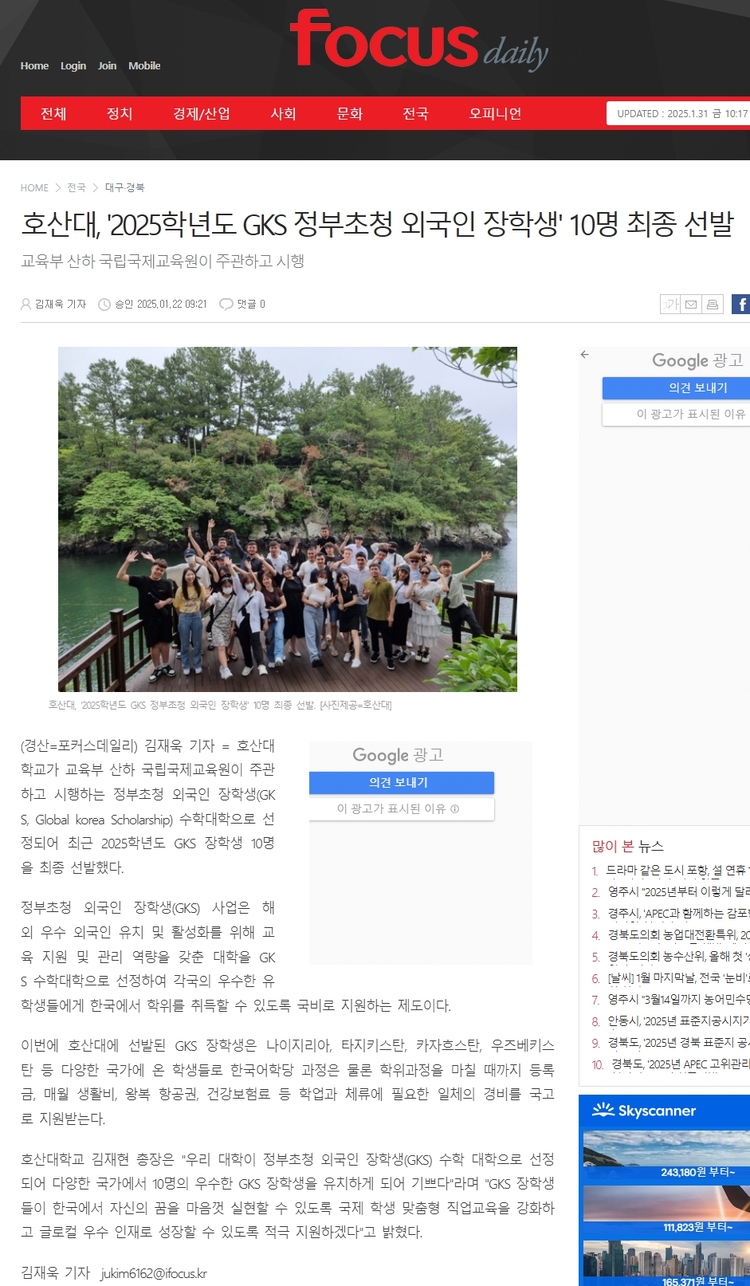Share on Facebook using the f icon
Image resolution: width=750 pixels, height=1286 pixels.
741,304
